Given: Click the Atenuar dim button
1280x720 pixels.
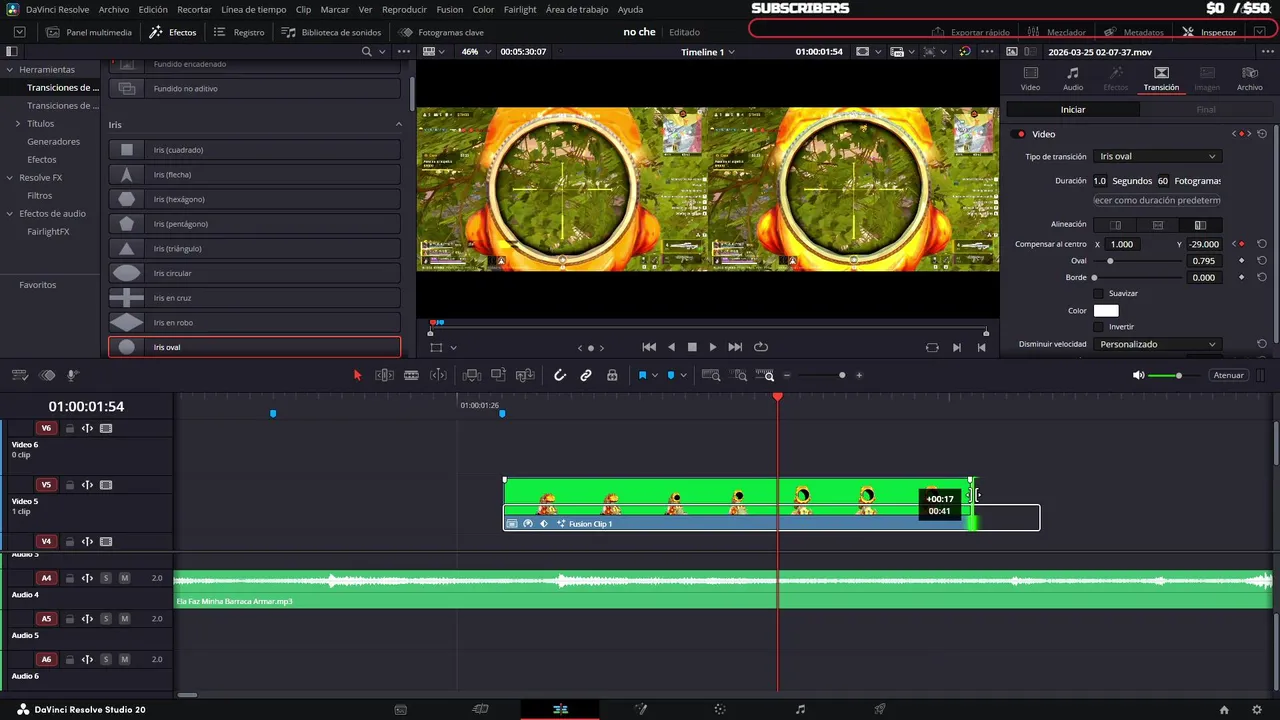Looking at the screenshot, I should tap(1228, 375).
